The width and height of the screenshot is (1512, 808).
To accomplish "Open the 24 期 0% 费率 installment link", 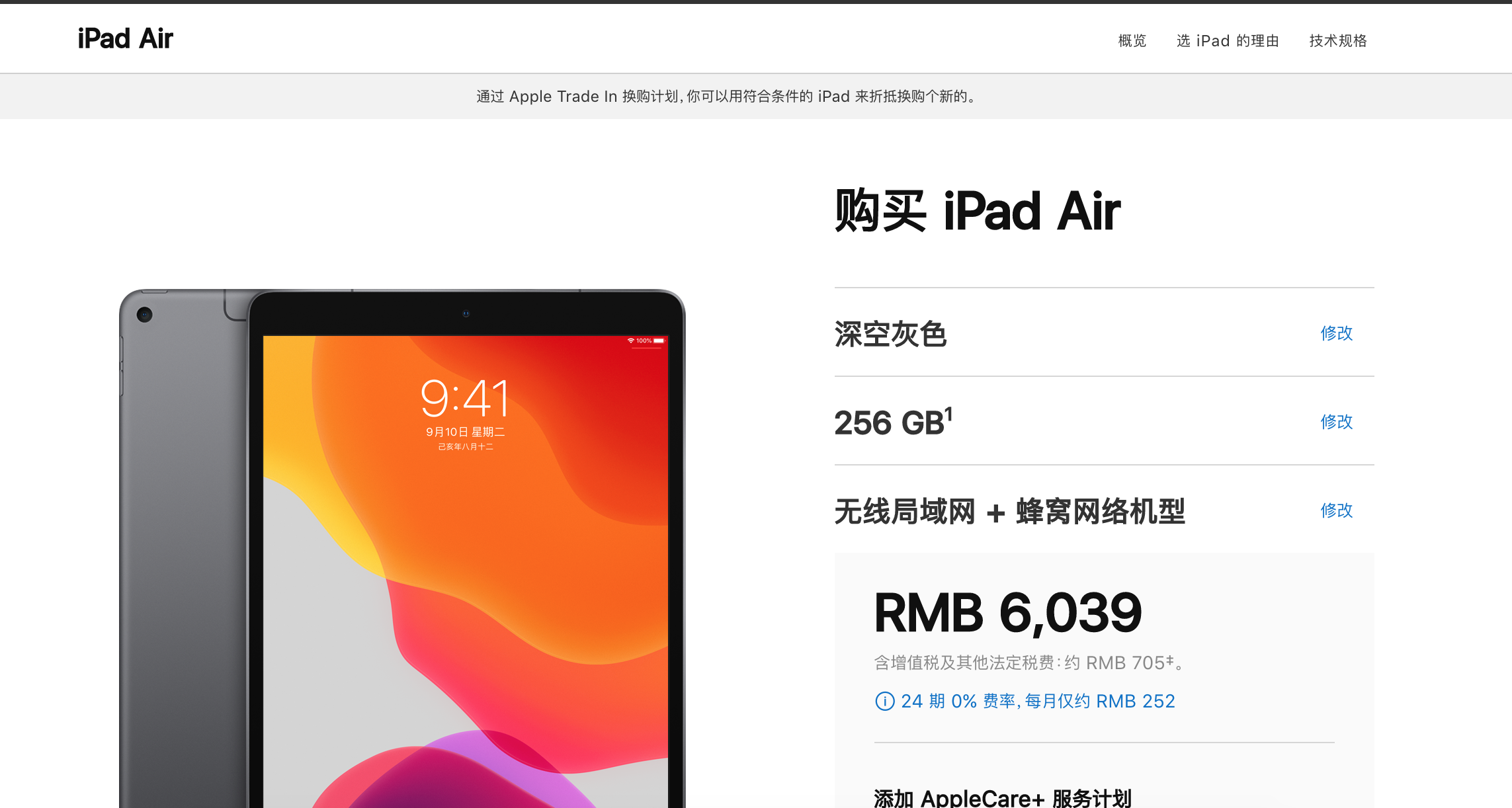I will click(x=1038, y=701).
